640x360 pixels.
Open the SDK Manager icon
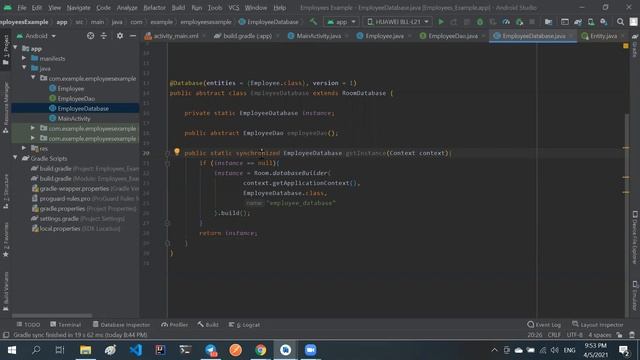[x=604, y=22]
